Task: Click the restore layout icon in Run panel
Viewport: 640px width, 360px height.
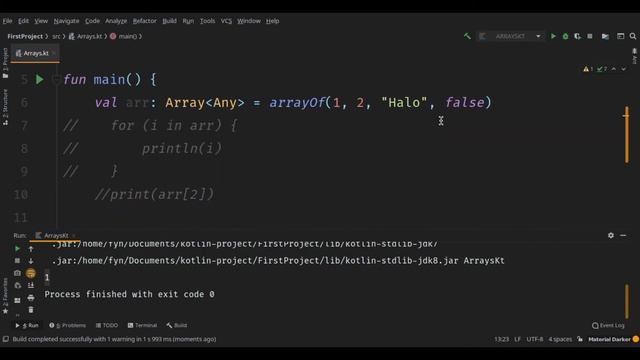Action: tap(17, 300)
